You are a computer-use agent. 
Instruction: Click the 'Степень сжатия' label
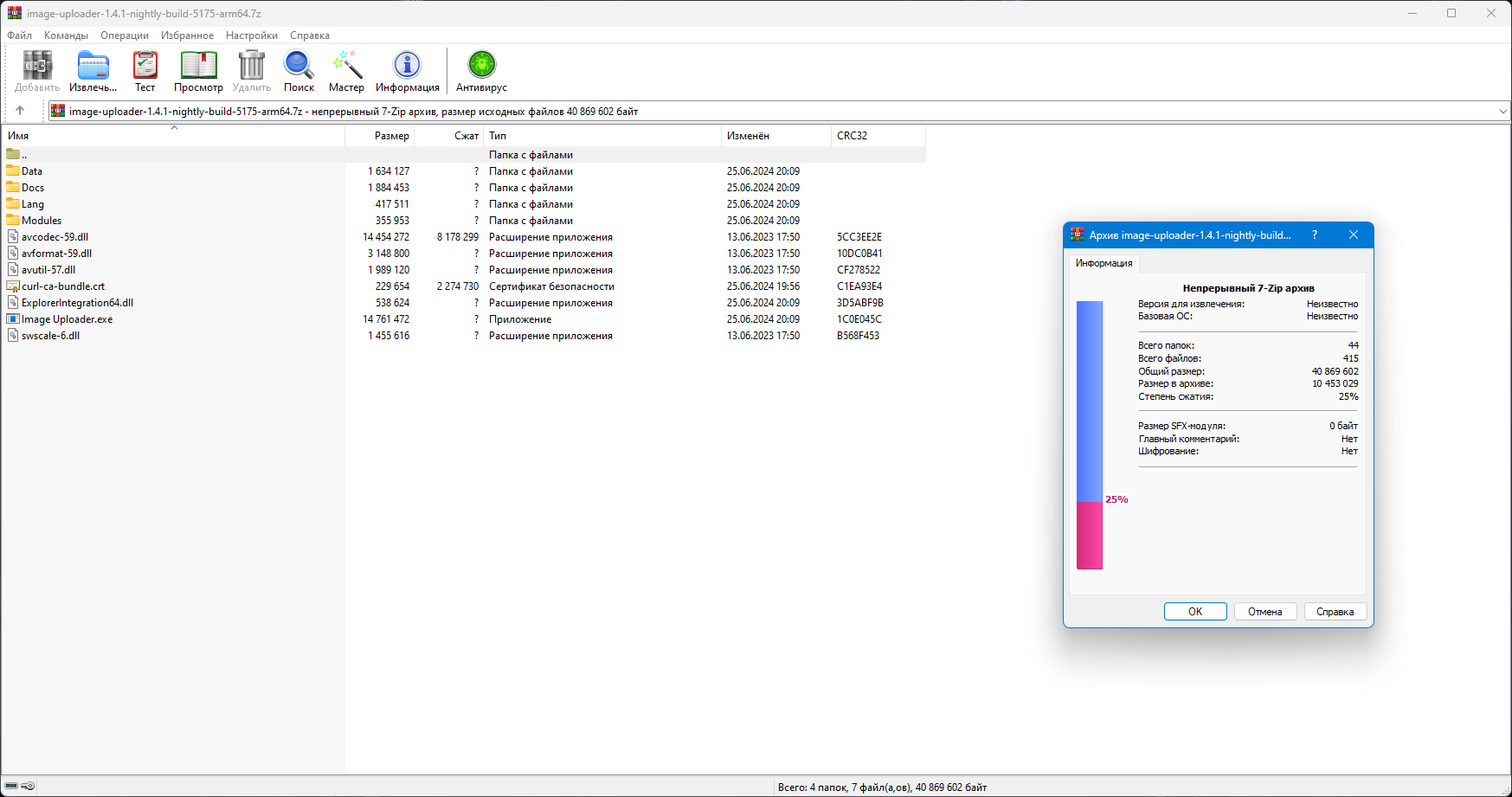click(x=1175, y=396)
